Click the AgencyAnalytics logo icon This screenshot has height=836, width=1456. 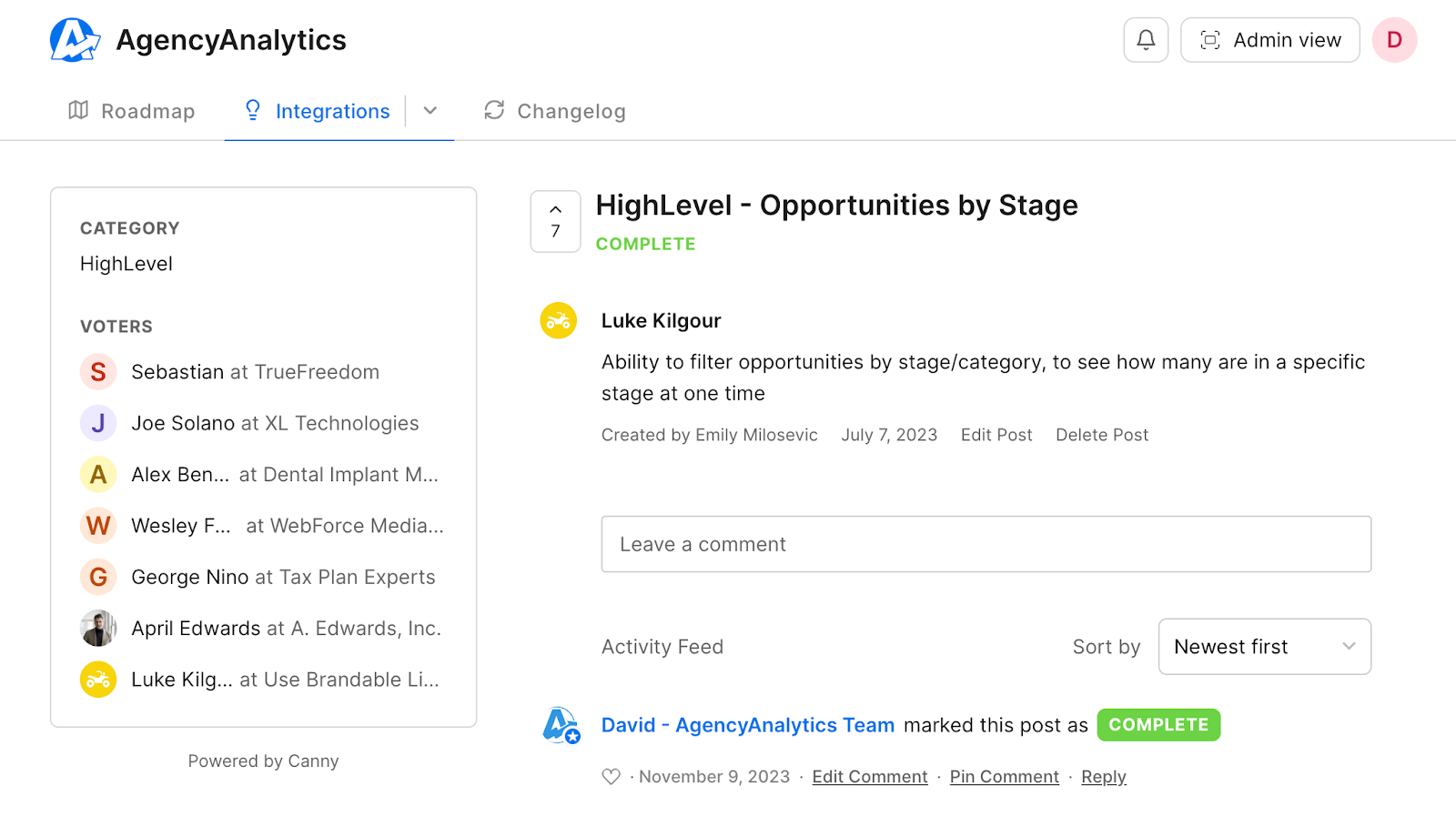tap(75, 40)
